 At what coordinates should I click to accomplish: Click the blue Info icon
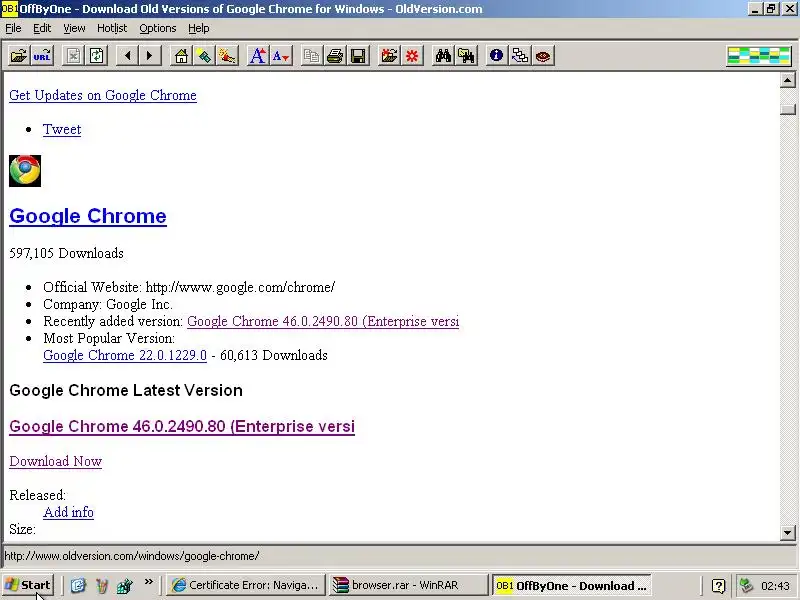click(x=496, y=56)
